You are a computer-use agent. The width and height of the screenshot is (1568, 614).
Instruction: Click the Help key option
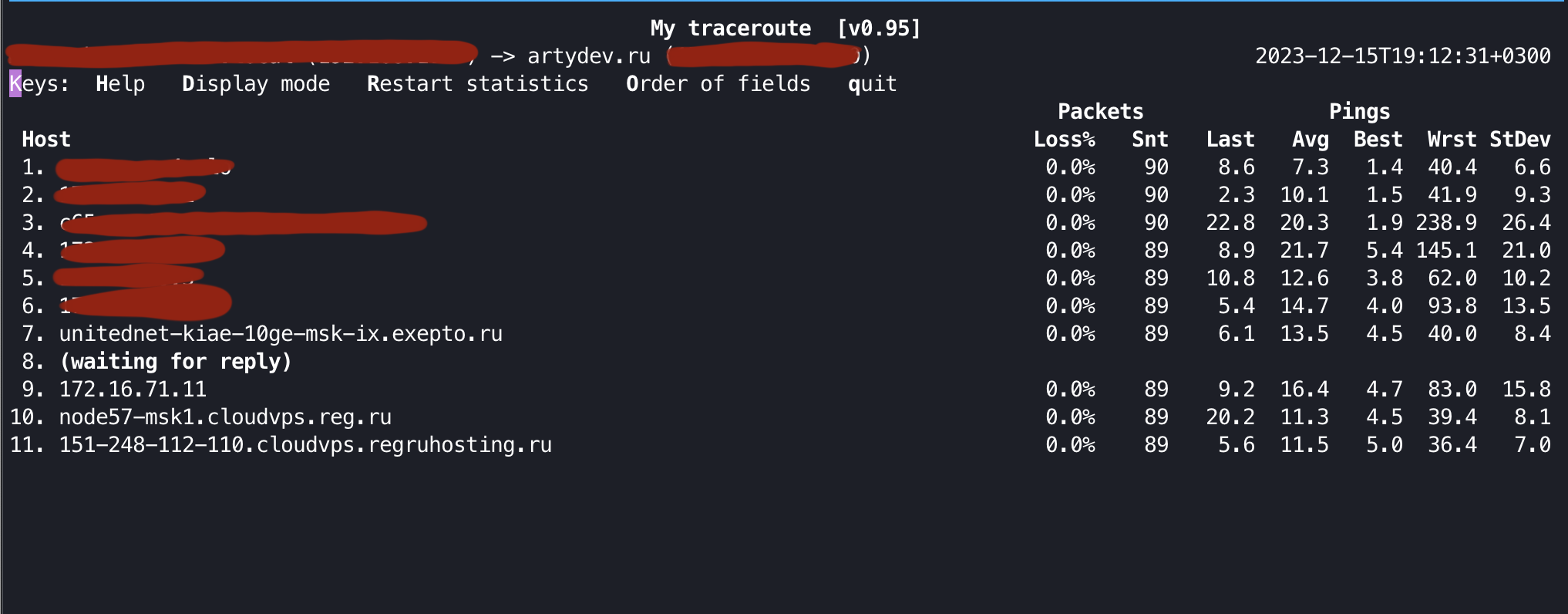(x=120, y=83)
